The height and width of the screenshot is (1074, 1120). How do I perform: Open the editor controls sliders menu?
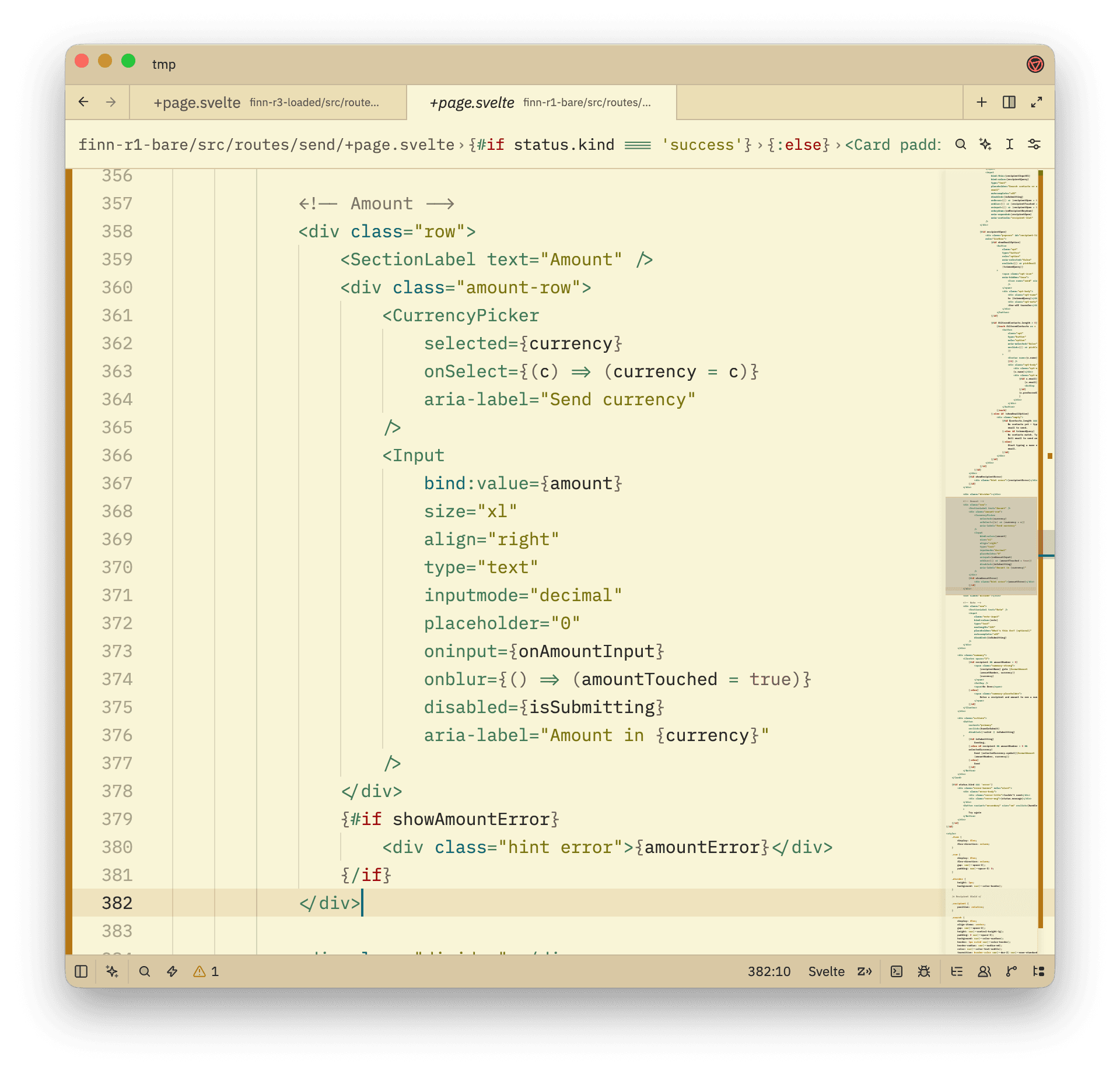coord(1034,144)
